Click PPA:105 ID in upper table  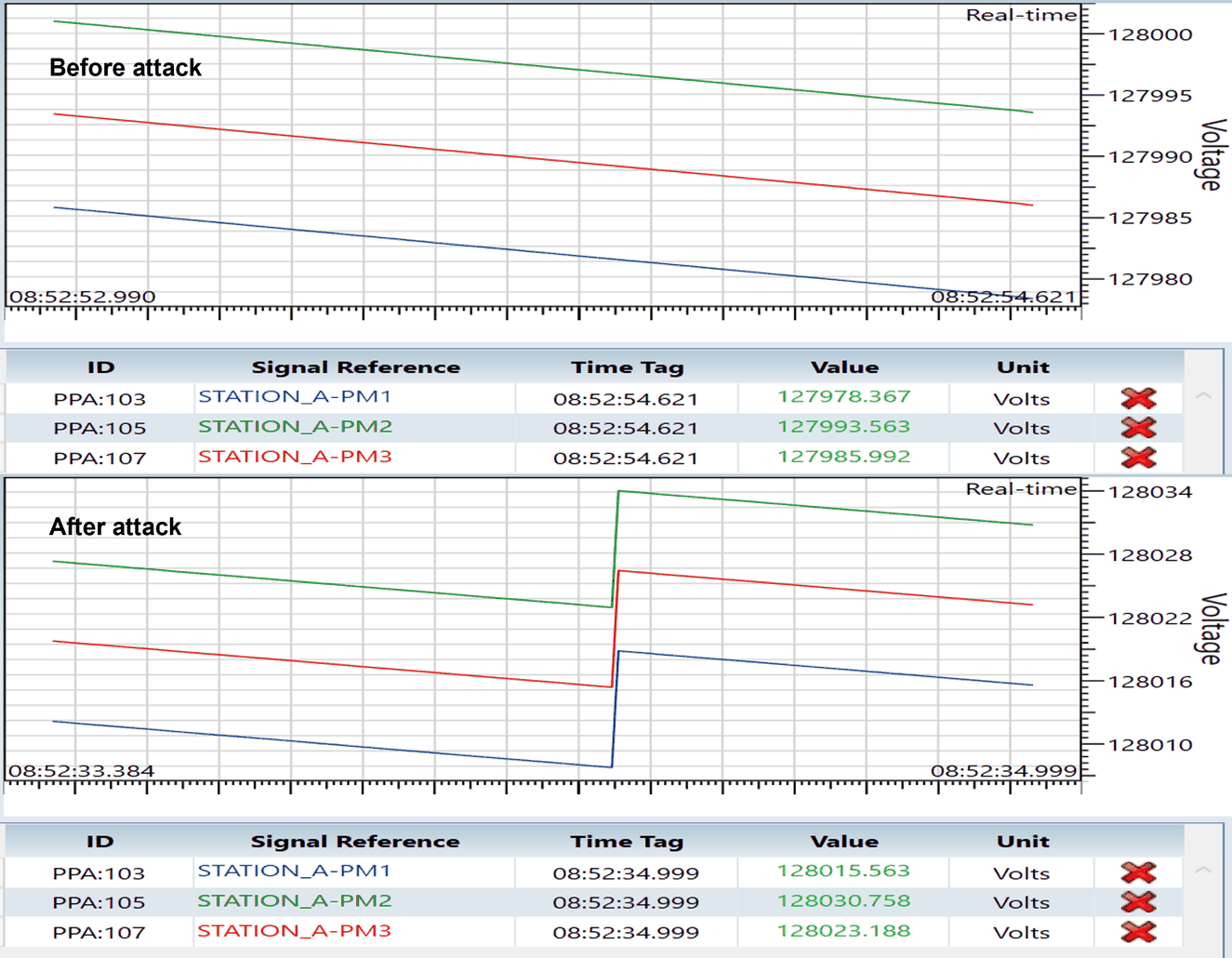tap(99, 429)
